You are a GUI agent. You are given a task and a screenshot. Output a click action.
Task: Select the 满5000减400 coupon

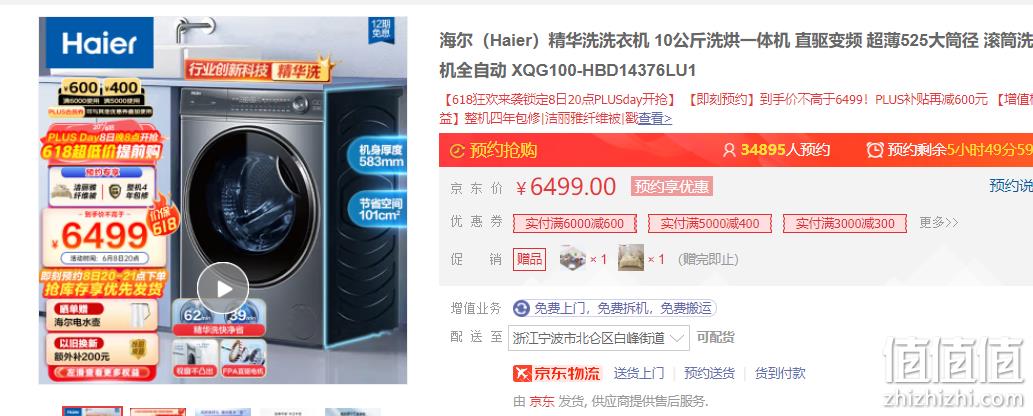[710, 223]
